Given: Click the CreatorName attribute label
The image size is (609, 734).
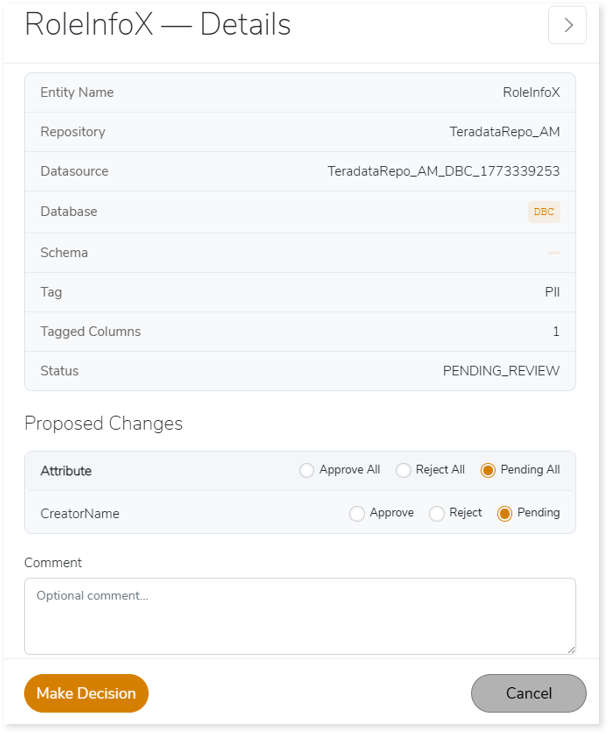Looking at the screenshot, I should pyautogui.click(x=80, y=514).
